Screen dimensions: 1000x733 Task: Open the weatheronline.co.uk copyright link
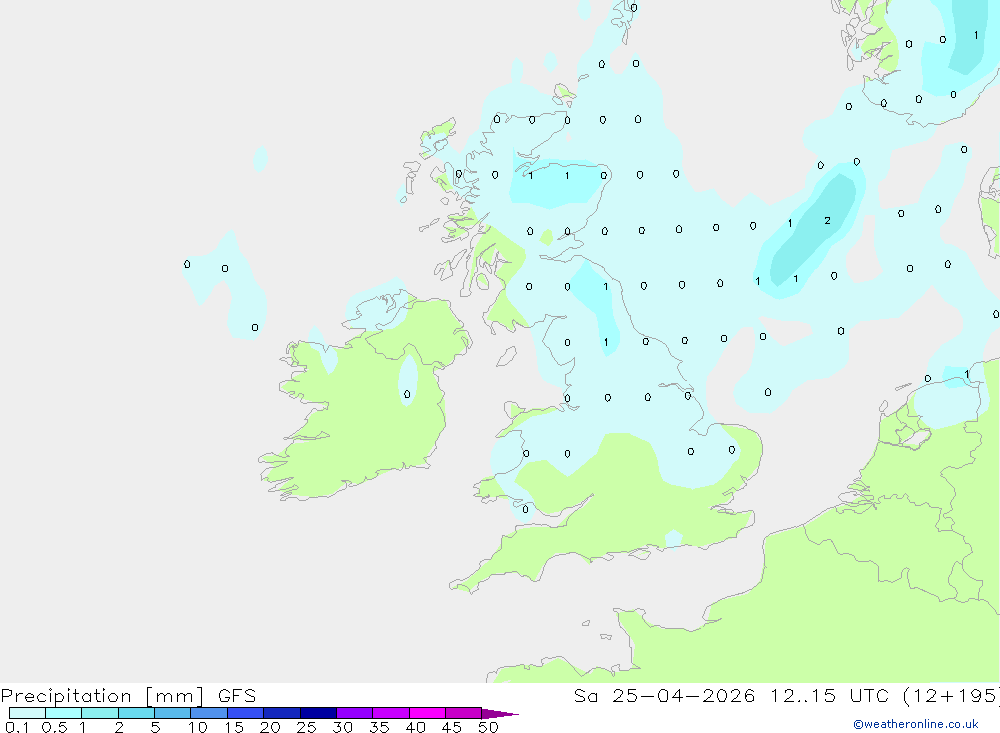[916, 724]
